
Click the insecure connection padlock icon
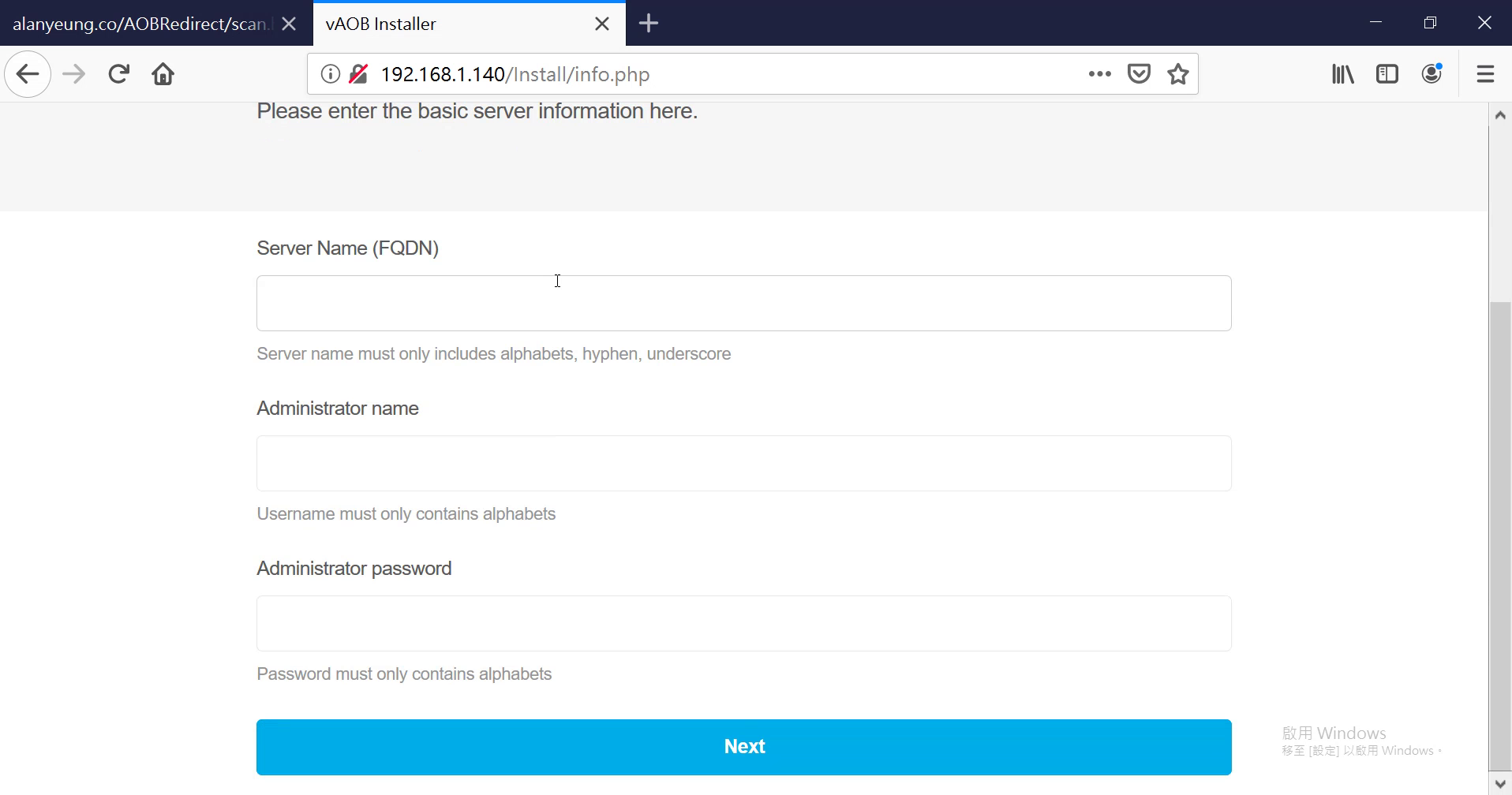(x=358, y=74)
